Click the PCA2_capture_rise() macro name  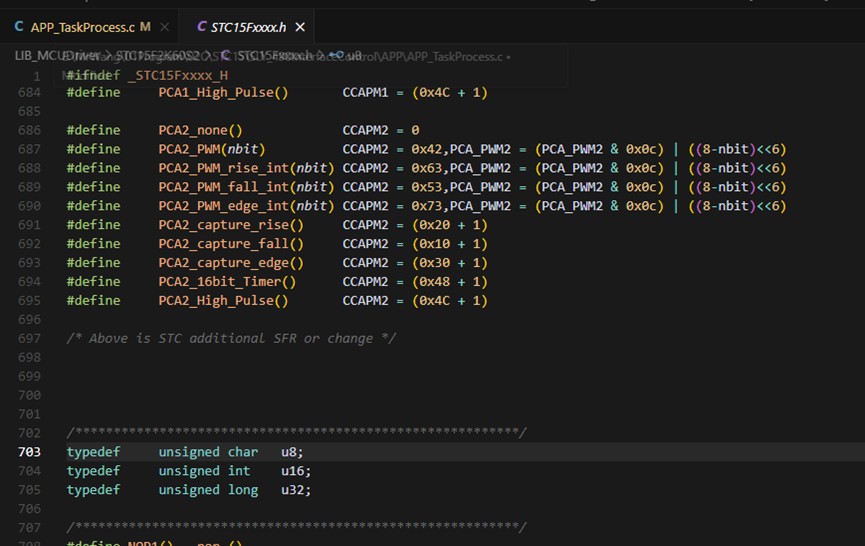(231, 225)
